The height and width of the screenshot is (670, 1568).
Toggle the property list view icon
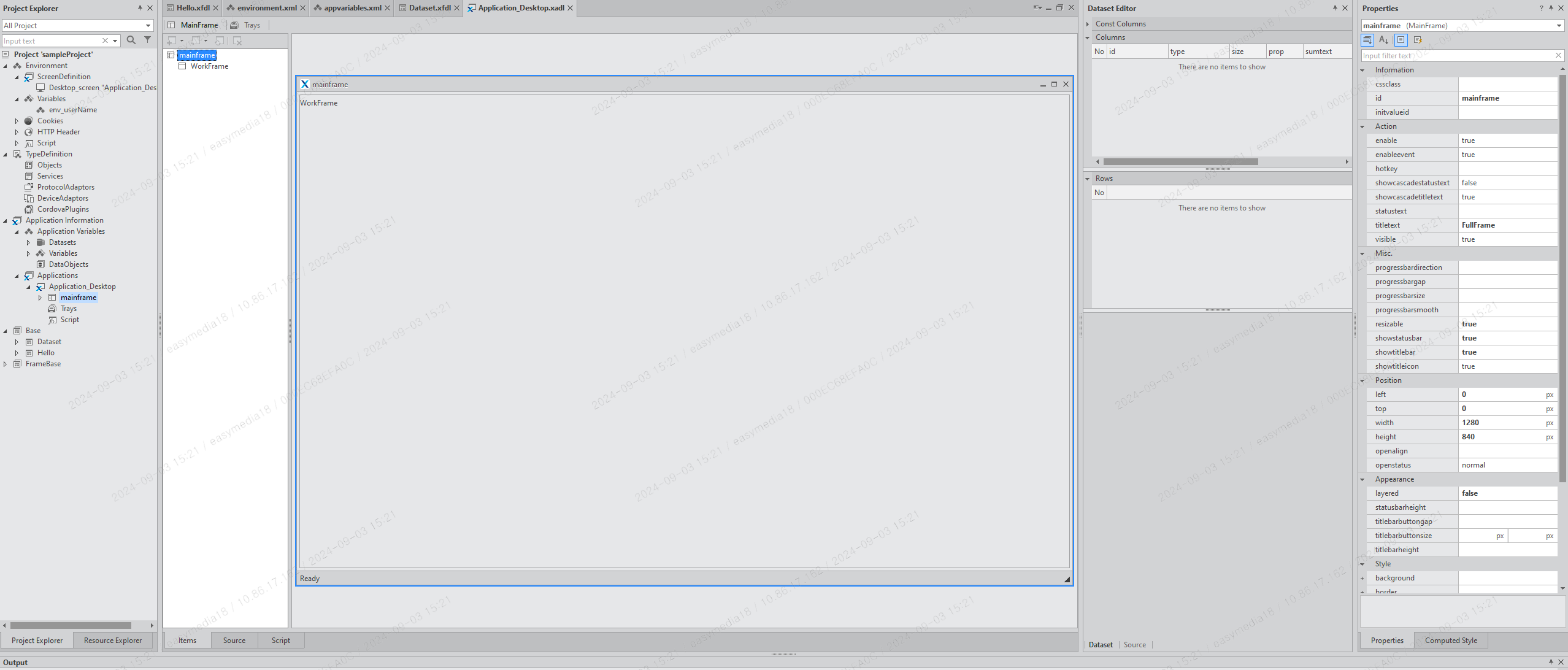point(1401,40)
